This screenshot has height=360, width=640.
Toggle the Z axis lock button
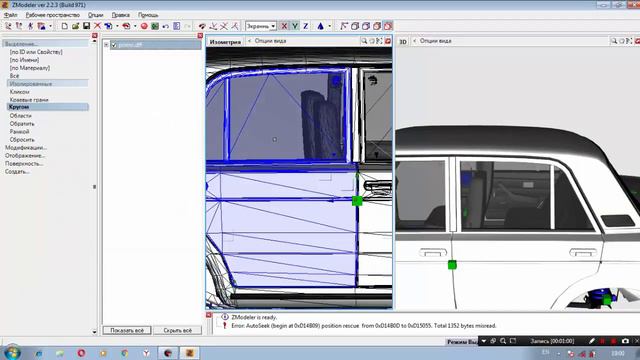[x=305, y=26]
